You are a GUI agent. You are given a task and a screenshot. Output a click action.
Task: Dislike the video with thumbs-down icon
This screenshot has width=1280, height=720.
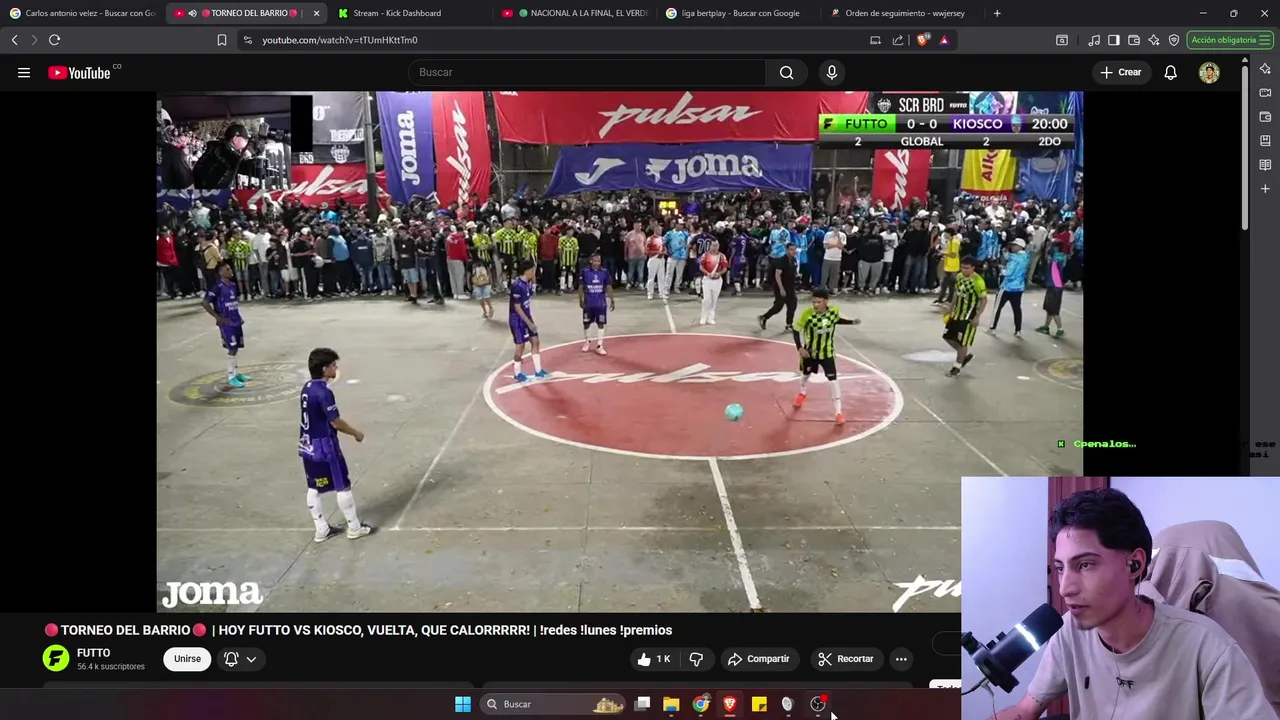(x=696, y=659)
